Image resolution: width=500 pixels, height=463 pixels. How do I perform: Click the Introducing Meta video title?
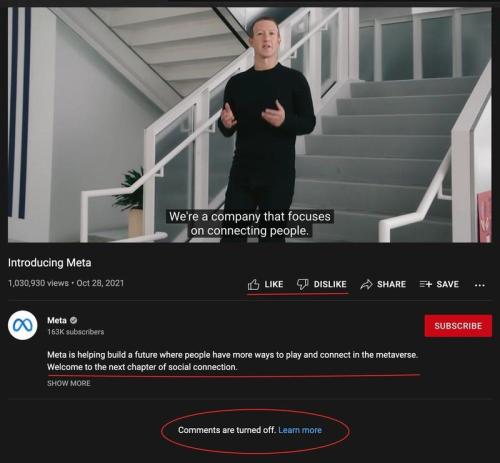49,263
